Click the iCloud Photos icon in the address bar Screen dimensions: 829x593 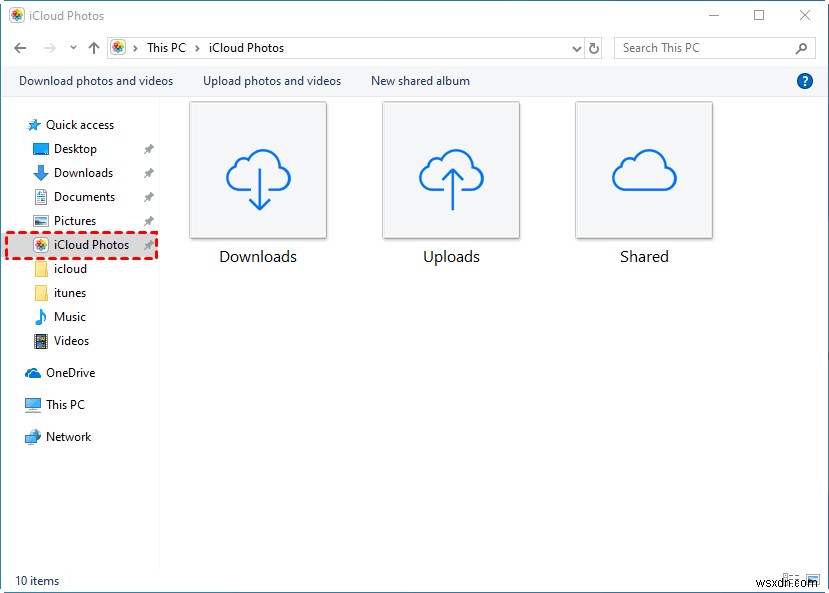(118, 47)
